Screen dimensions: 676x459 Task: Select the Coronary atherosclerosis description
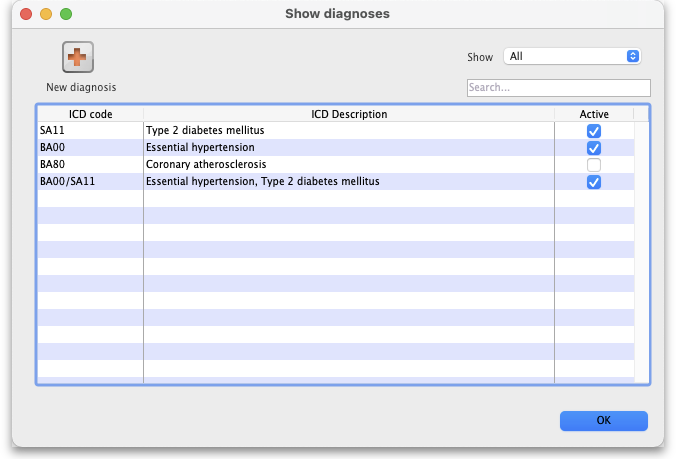pyautogui.click(x=206, y=165)
